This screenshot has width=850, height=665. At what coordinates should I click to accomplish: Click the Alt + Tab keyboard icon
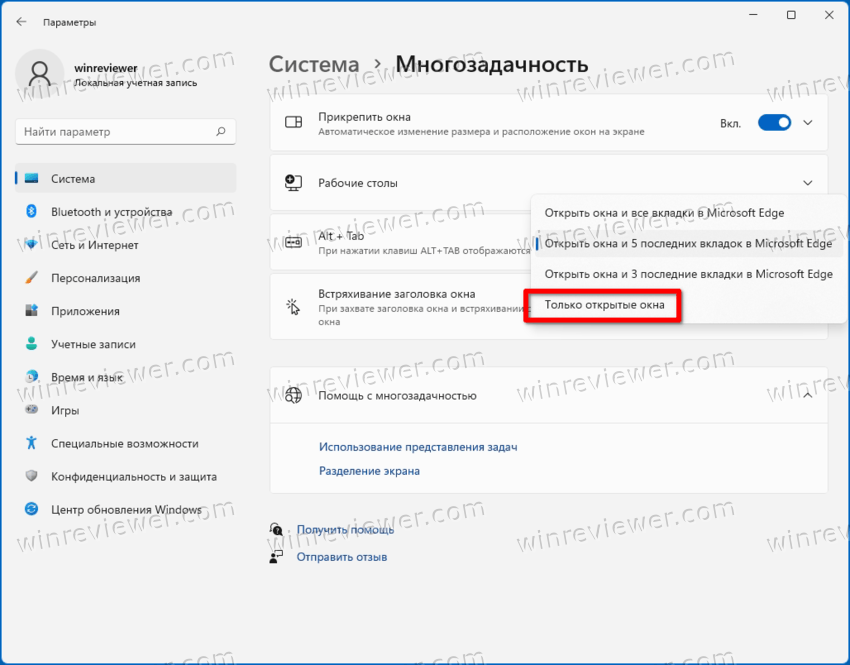293,242
